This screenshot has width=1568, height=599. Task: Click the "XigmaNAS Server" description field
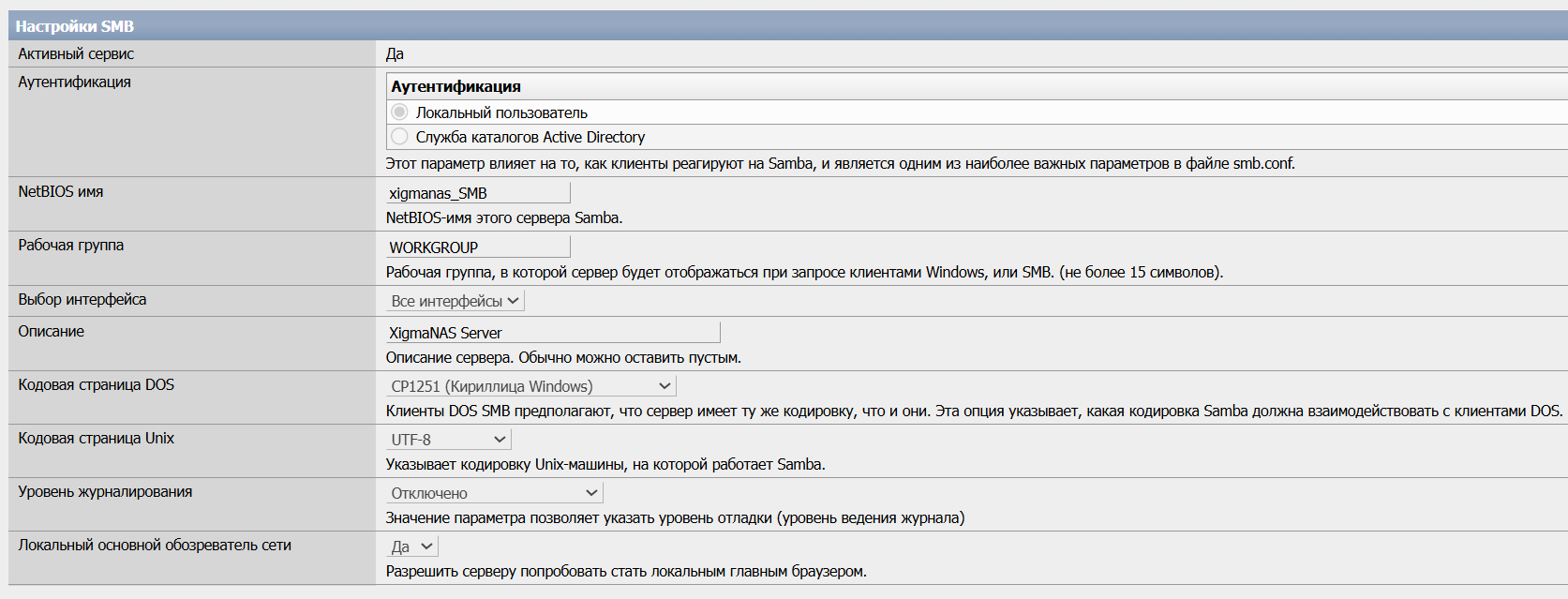click(x=552, y=333)
